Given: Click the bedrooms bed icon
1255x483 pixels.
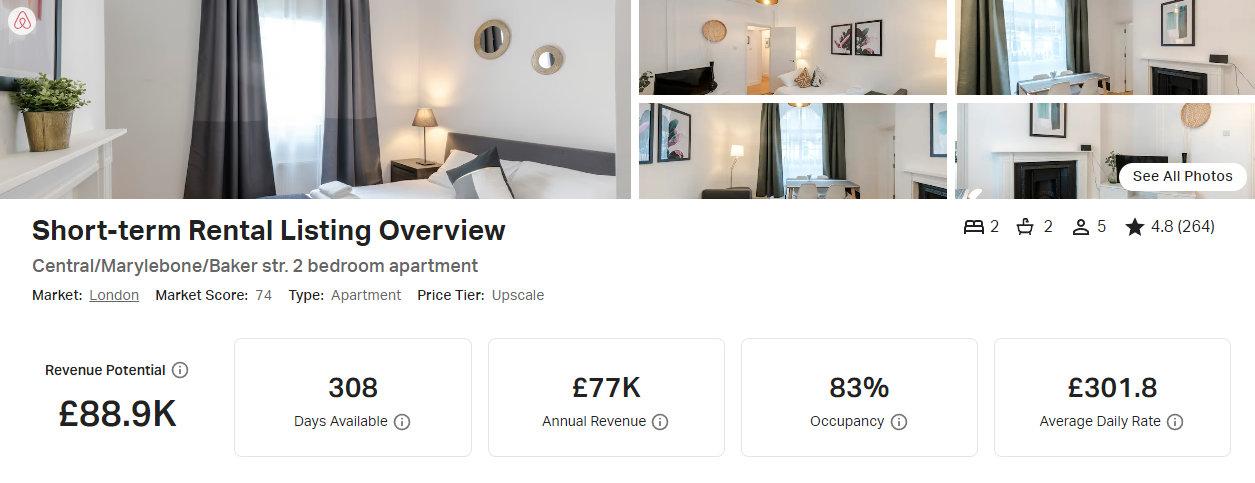Looking at the screenshot, I should tap(974, 227).
